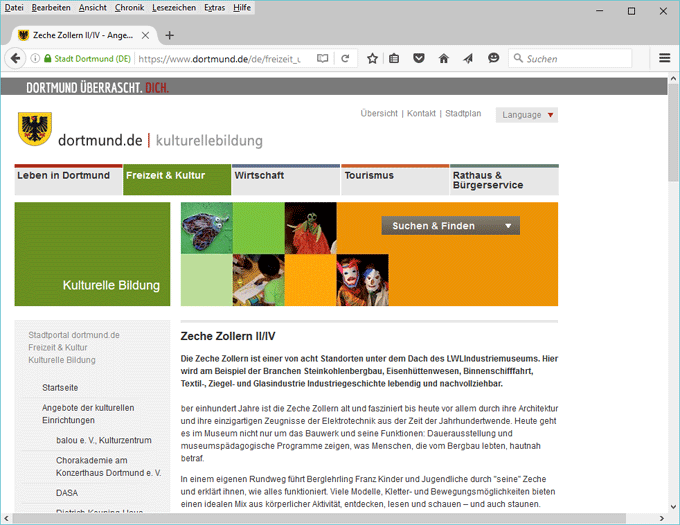Open the Ansicht menu
Image resolution: width=680 pixels, height=525 pixels.
point(92,7)
